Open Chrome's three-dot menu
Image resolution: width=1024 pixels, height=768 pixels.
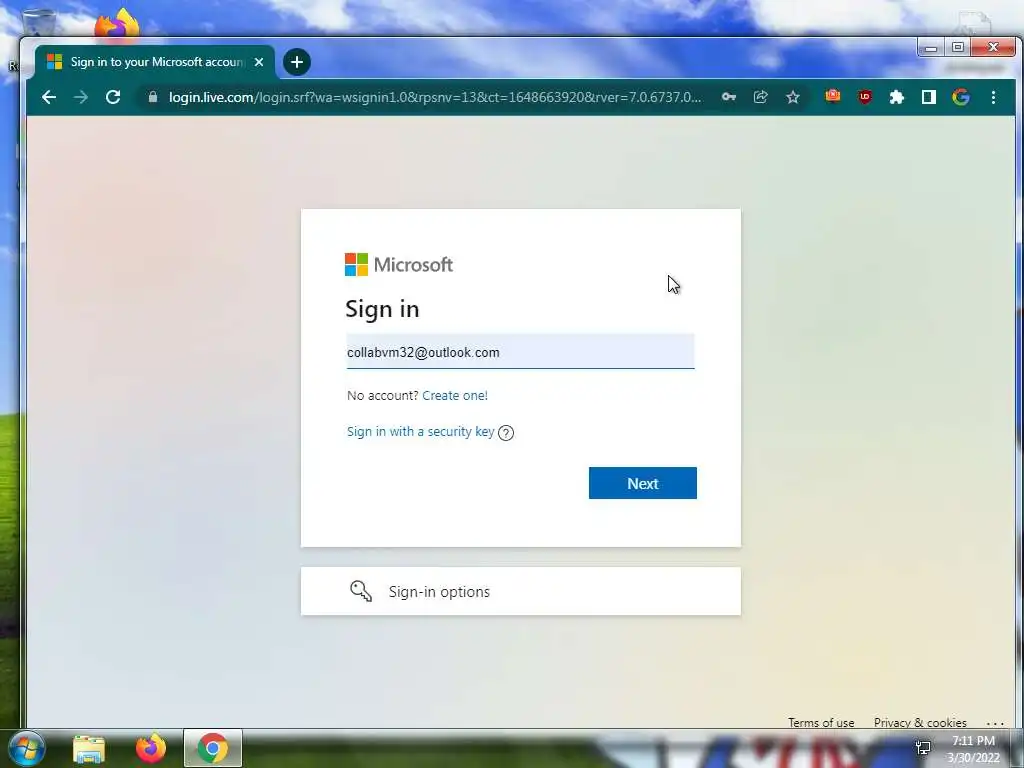coord(993,97)
